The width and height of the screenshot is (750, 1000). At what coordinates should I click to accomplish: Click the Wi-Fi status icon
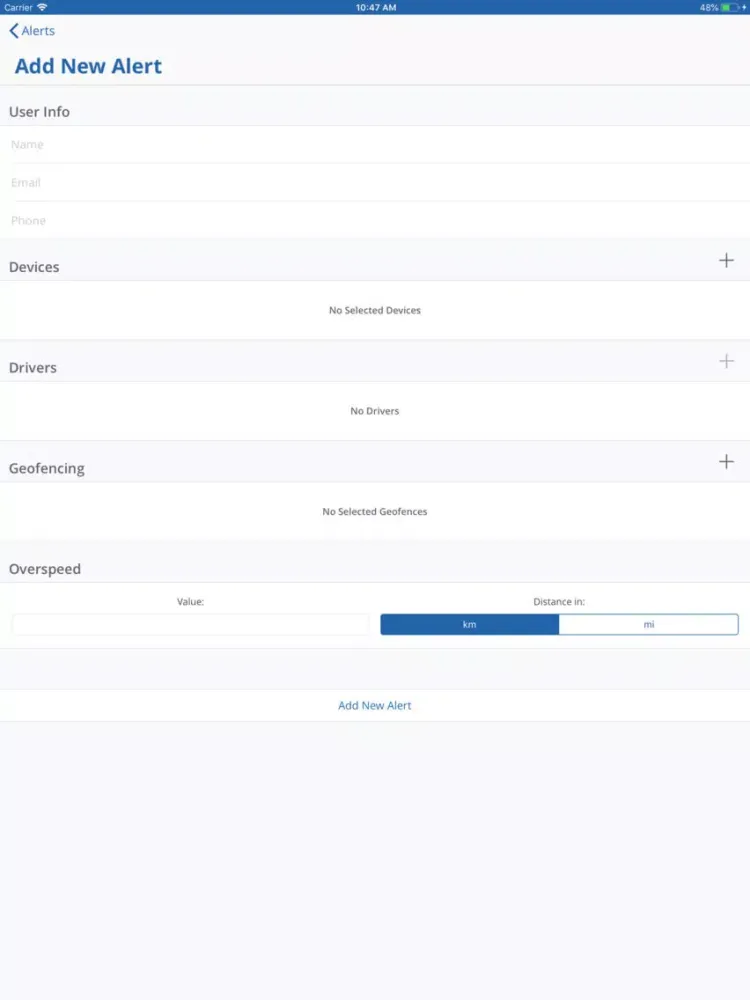tap(42, 7)
